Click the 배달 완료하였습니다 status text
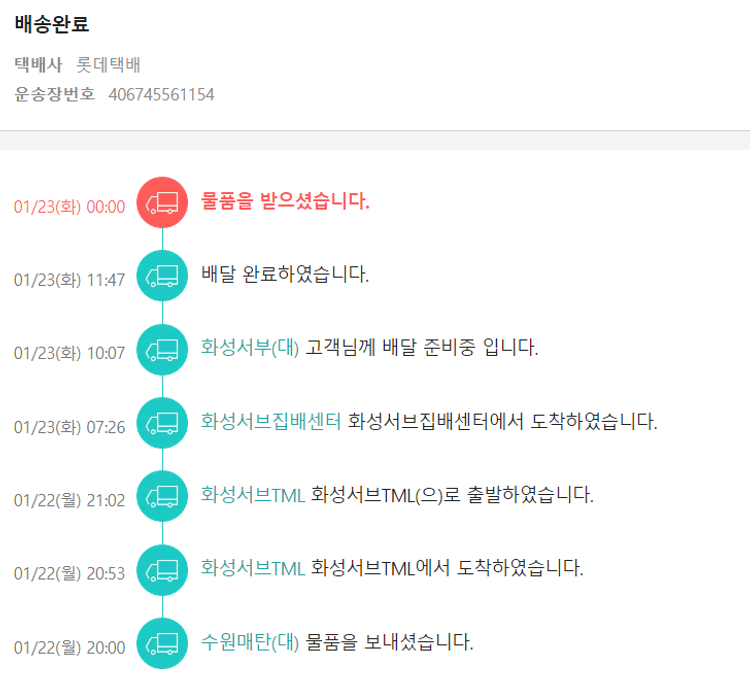750x685 pixels. tap(285, 274)
